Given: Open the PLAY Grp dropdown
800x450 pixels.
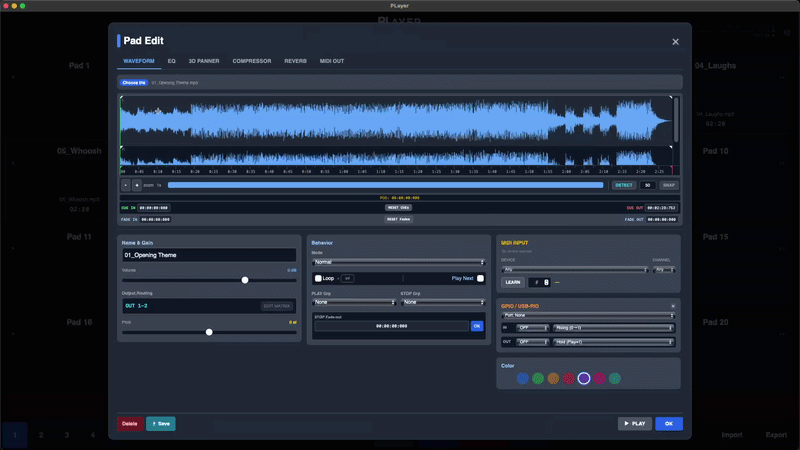Looking at the screenshot, I should (354, 301).
